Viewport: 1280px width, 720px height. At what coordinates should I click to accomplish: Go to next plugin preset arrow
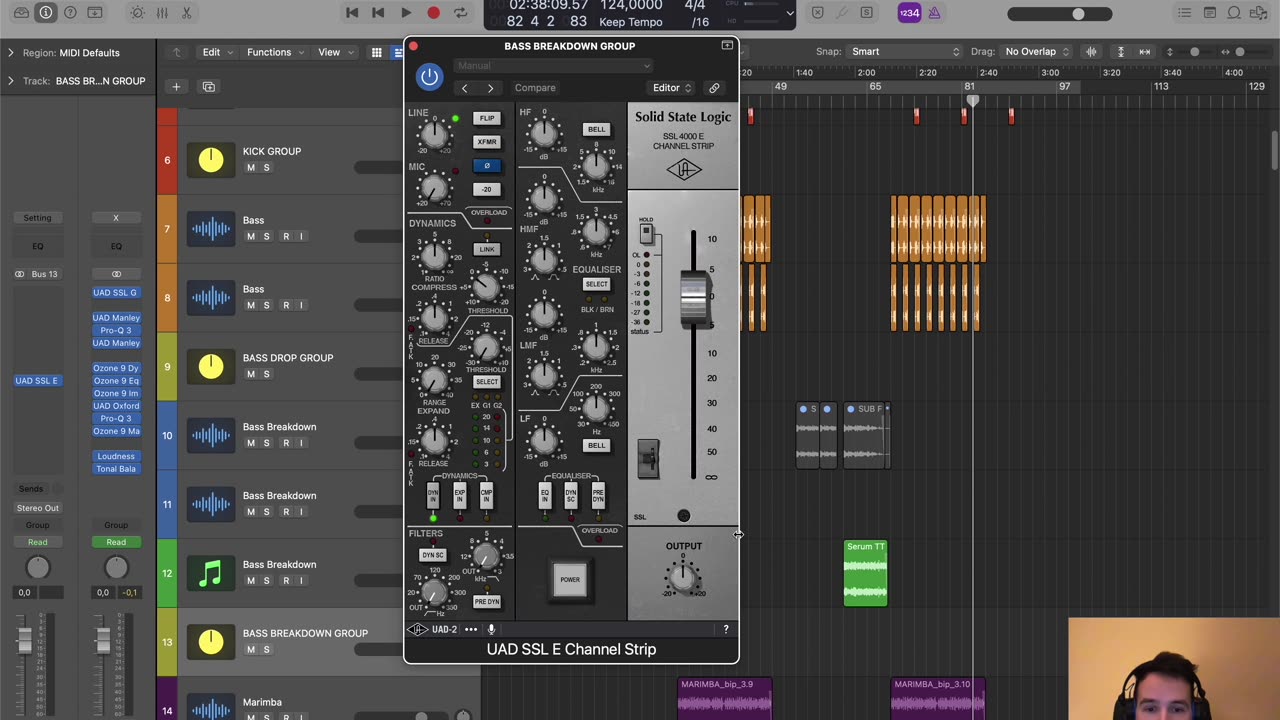(x=490, y=88)
